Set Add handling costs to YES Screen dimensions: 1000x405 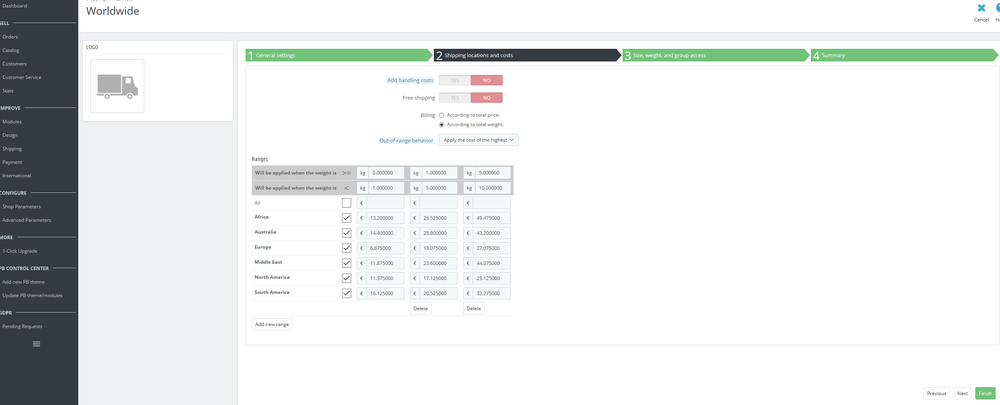click(455, 80)
